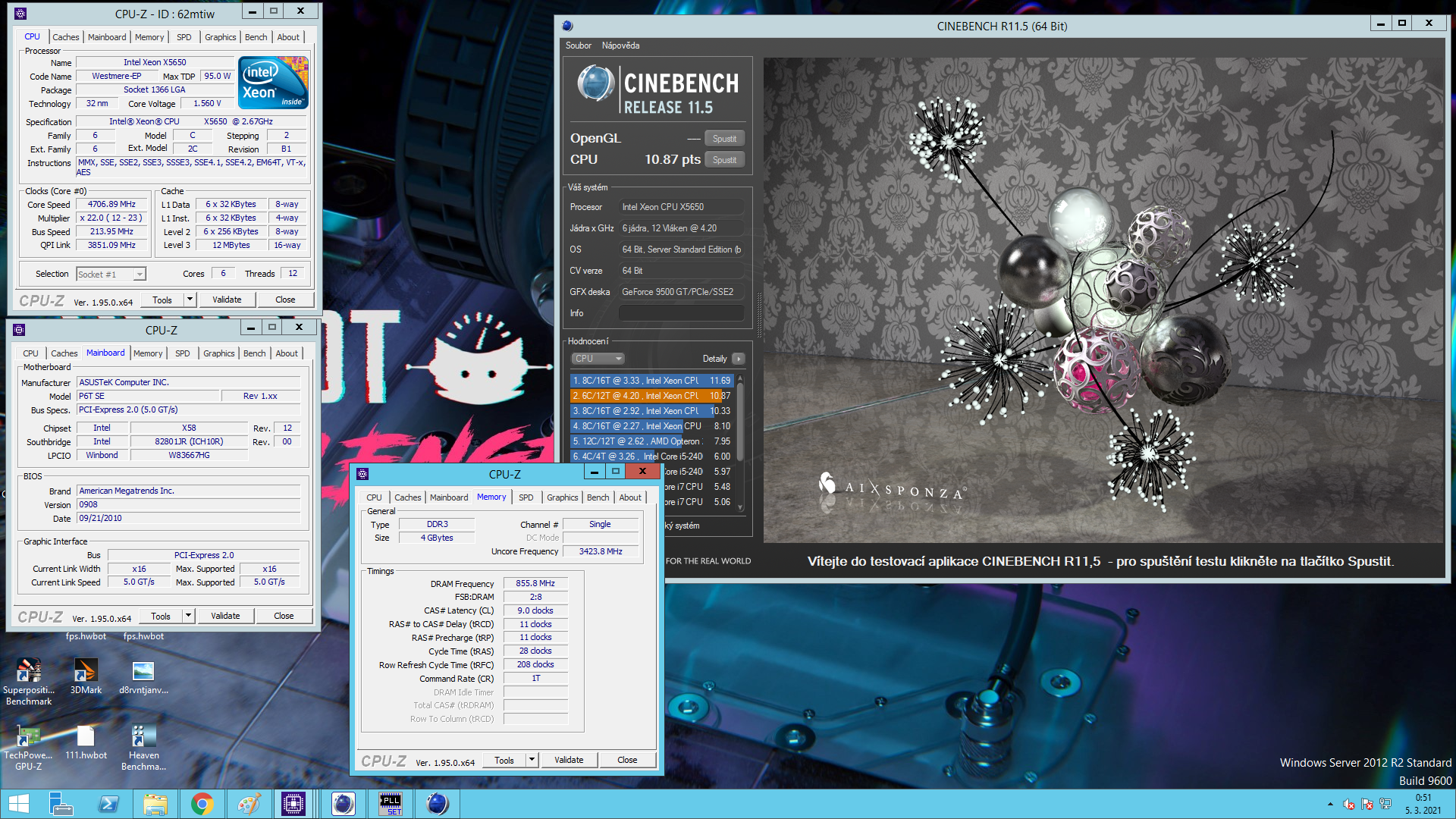
Task: Click Spustit button next to CPU score
Action: [x=724, y=160]
